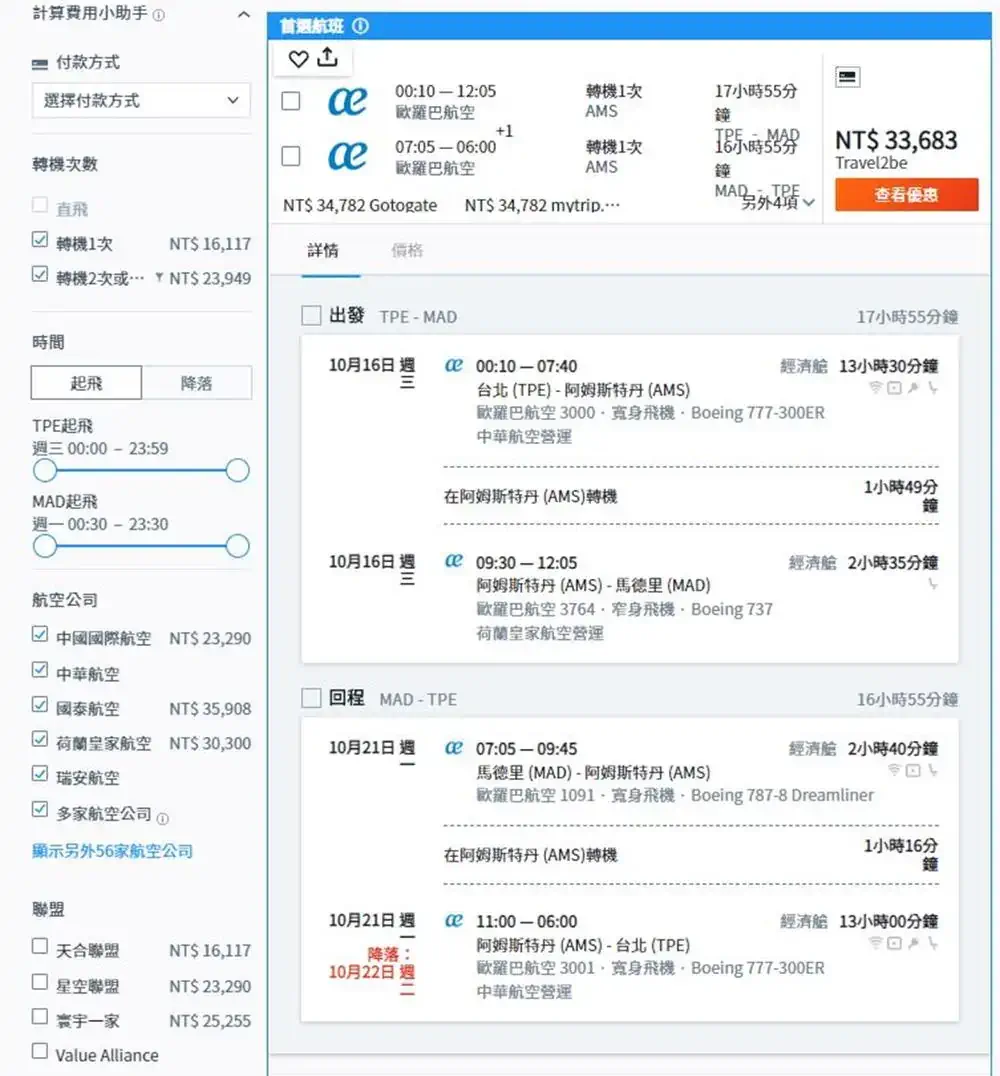The image size is (1000, 1076).
Task: Save this flight with the heart icon
Action: pyautogui.click(x=298, y=59)
